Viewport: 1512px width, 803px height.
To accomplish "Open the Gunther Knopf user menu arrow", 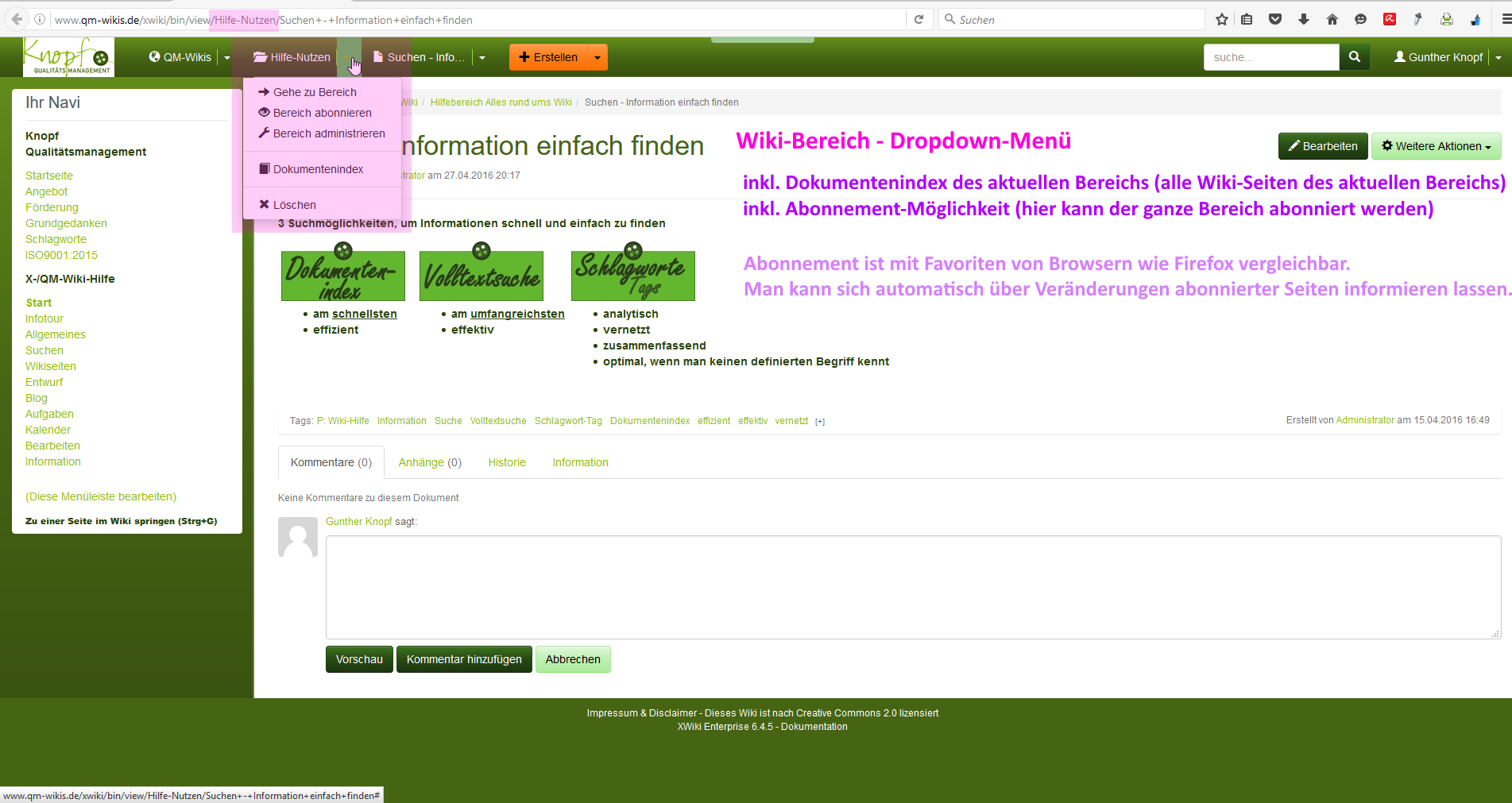I will coord(1498,57).
